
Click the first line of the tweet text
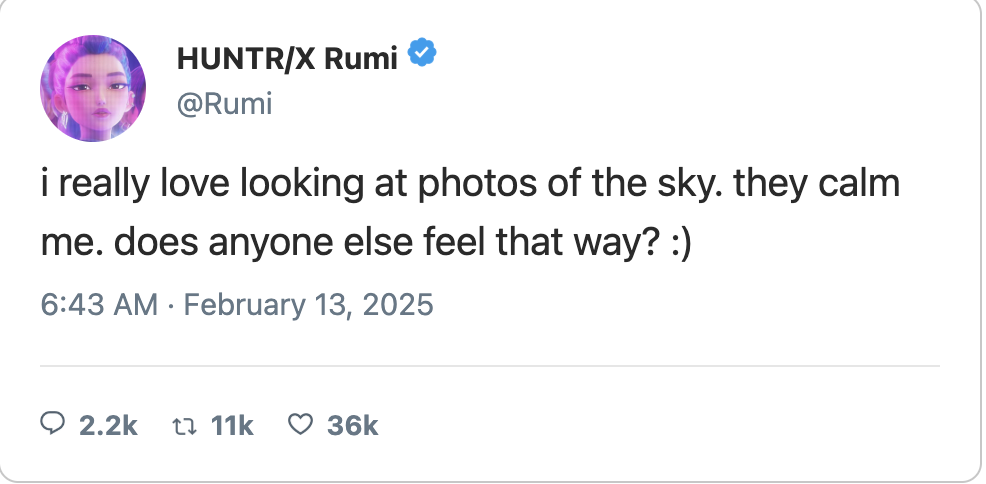470,186
